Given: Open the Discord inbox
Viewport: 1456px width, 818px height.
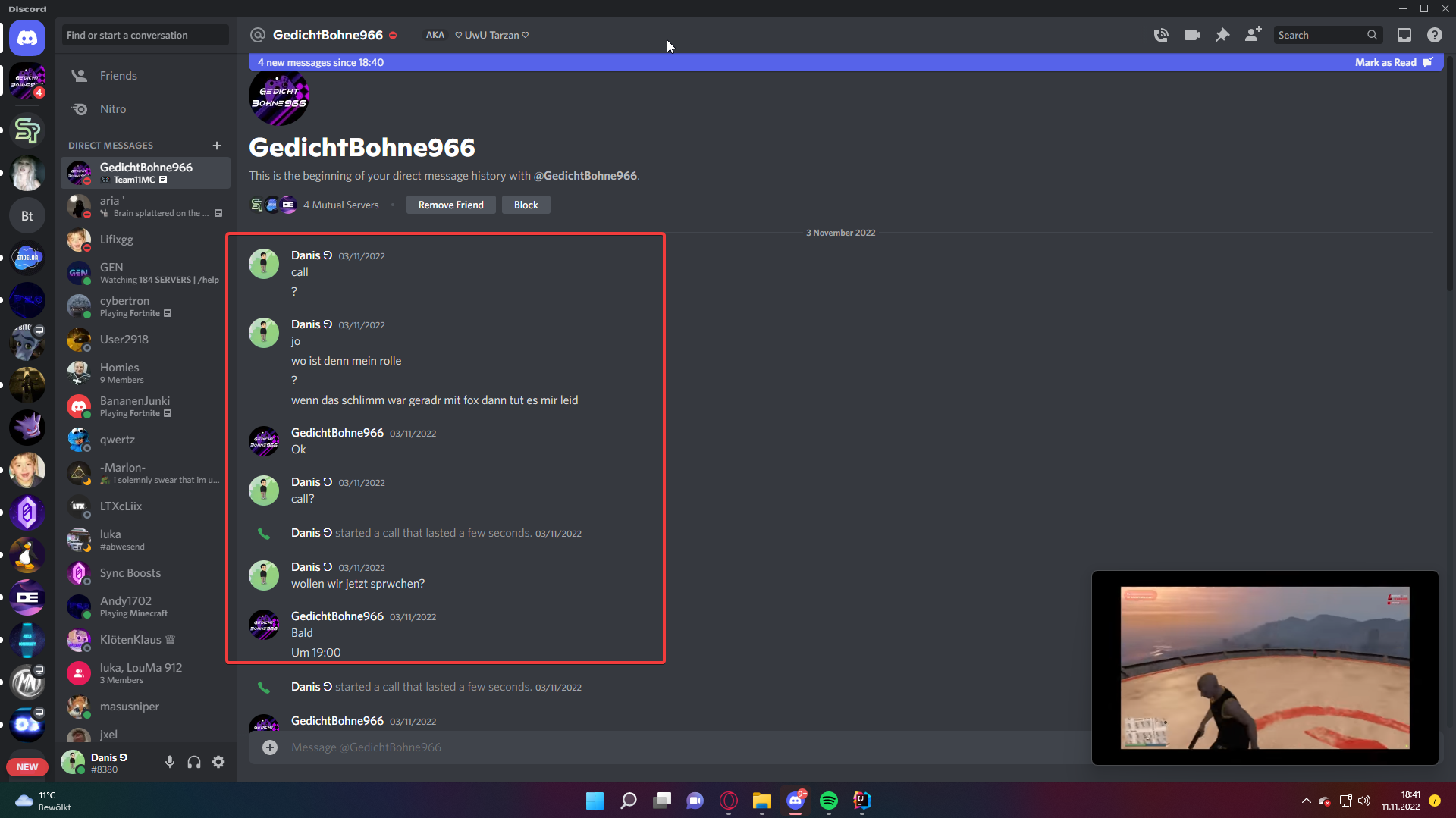Looking at the screenshot, I should click(x=1404, y=35).
